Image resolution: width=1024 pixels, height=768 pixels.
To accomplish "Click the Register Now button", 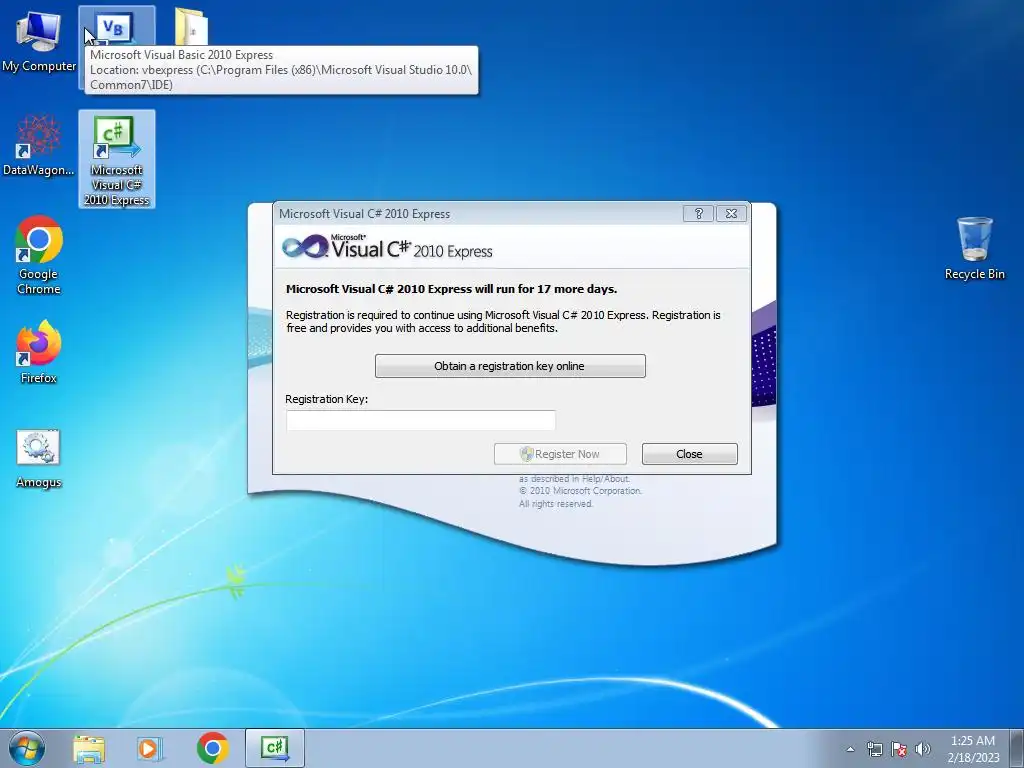I will pyautogui.click(x=560, y=454).
